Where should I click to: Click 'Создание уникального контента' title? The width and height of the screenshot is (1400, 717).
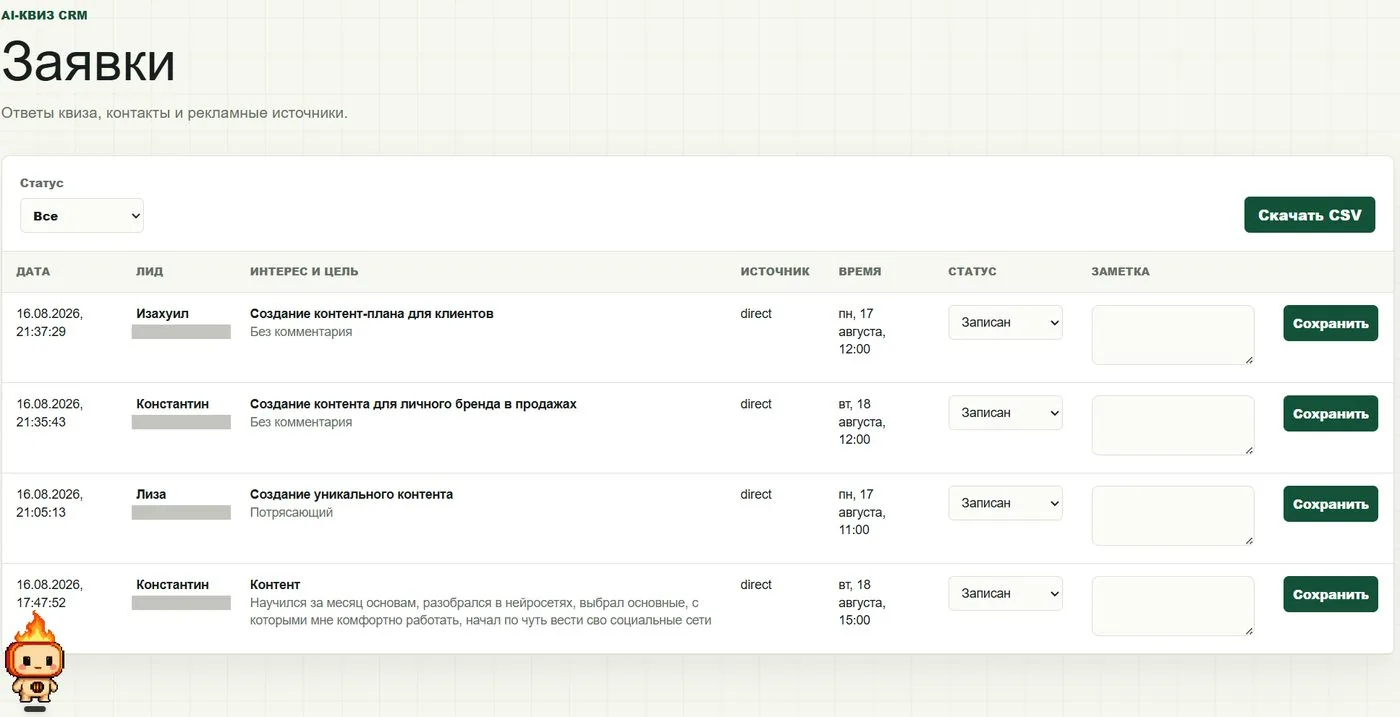tap(351, 494)
